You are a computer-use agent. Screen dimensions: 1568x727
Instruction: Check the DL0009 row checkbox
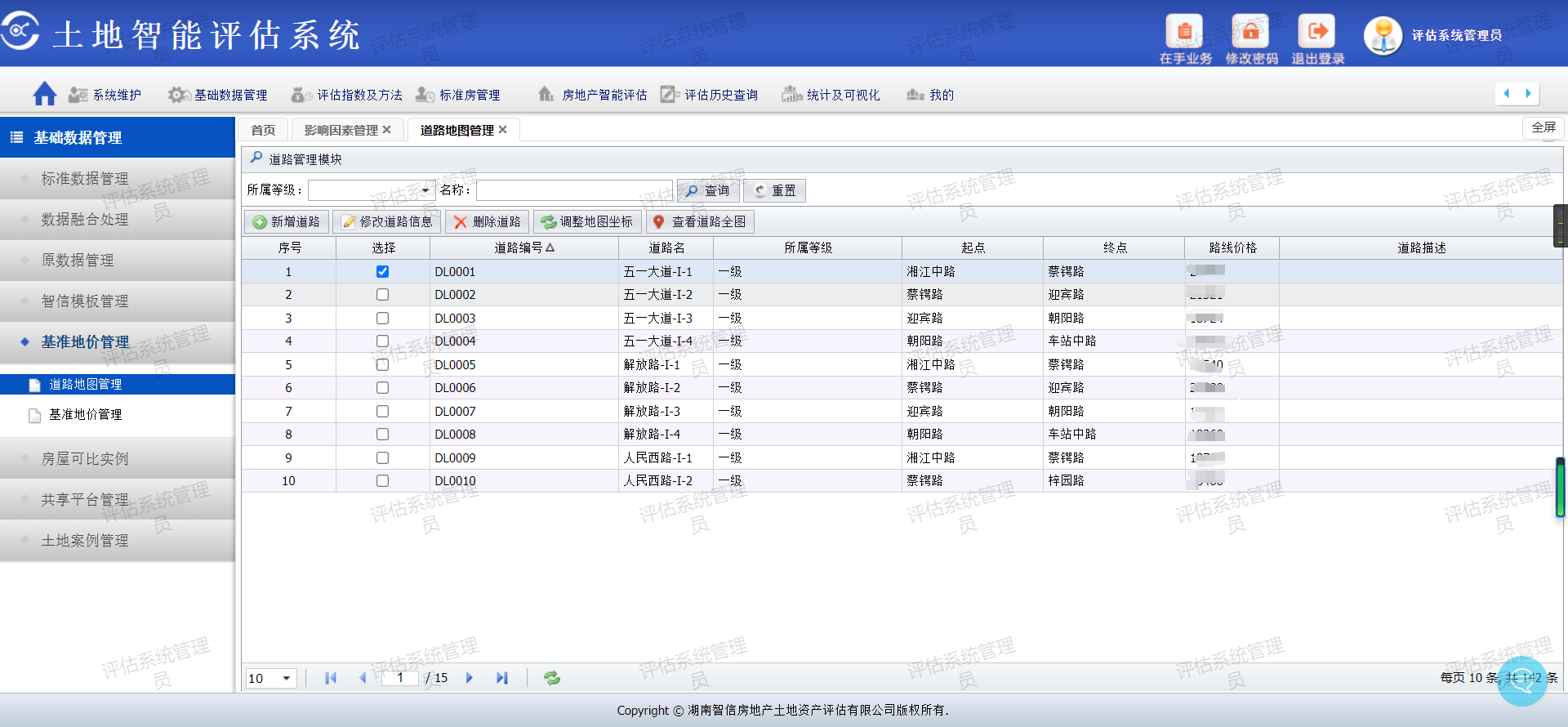click(x=382, y=457)
